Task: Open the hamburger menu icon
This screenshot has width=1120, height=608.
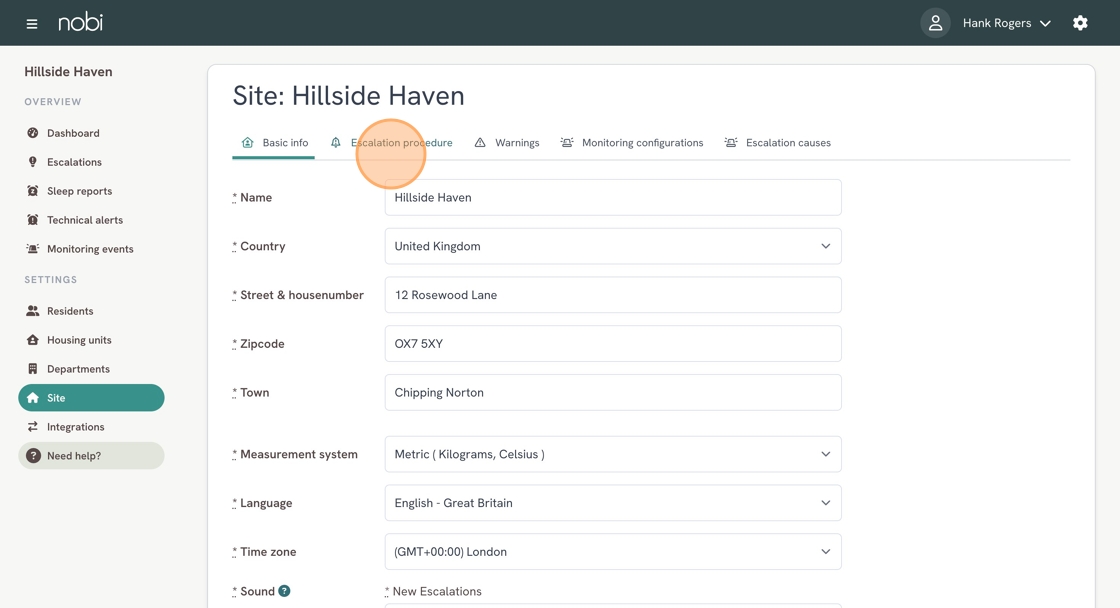Action: coord(32,23)
